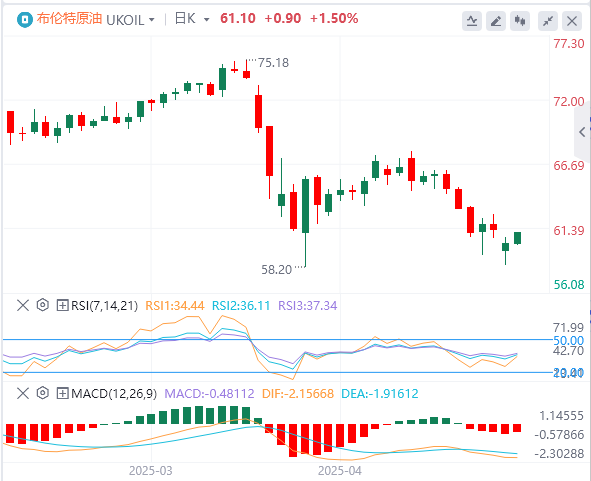Select the drawing pencil tool
This screenshot has width=591, height=481.
(496, 21)
